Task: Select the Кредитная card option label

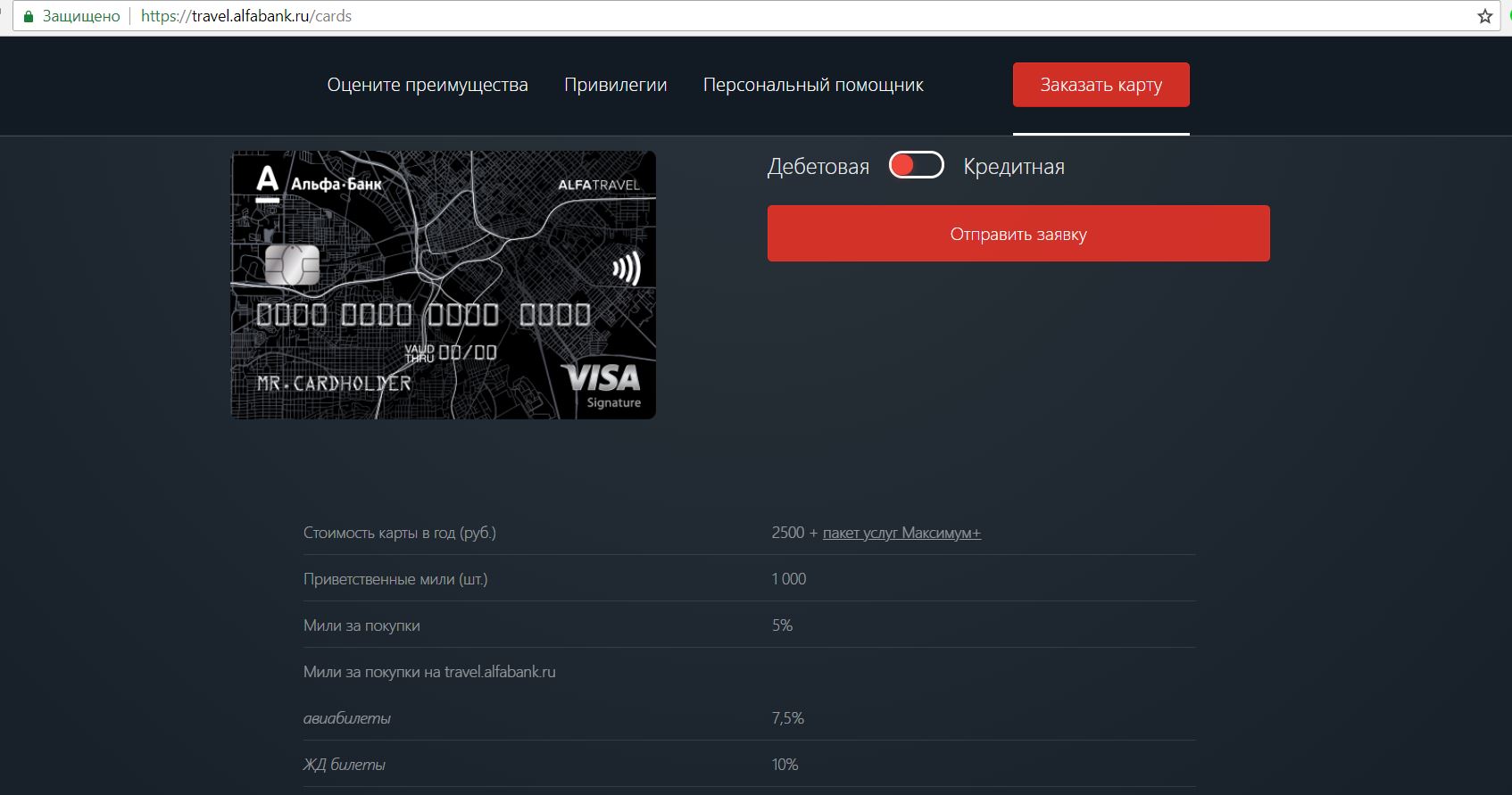Action: pos(1013,167)
